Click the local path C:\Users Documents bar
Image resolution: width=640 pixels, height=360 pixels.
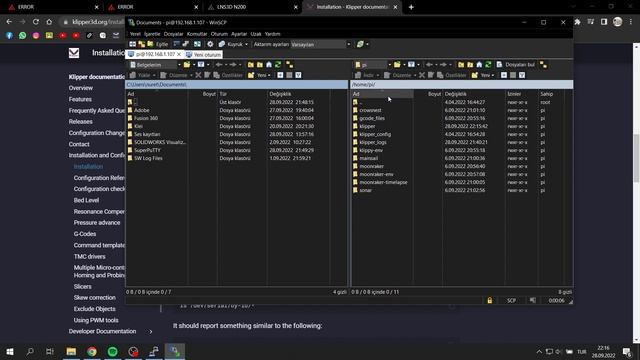pyautogui.click(x=236, y=84)
